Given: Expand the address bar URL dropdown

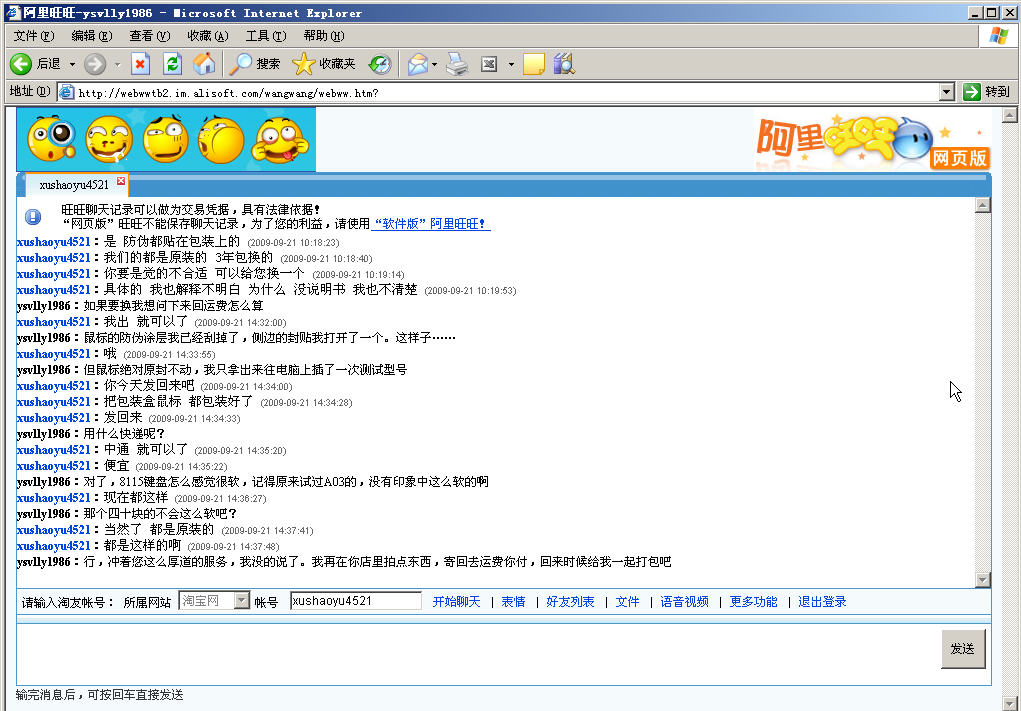Looking at the screenshot, I should click(946, 92).
